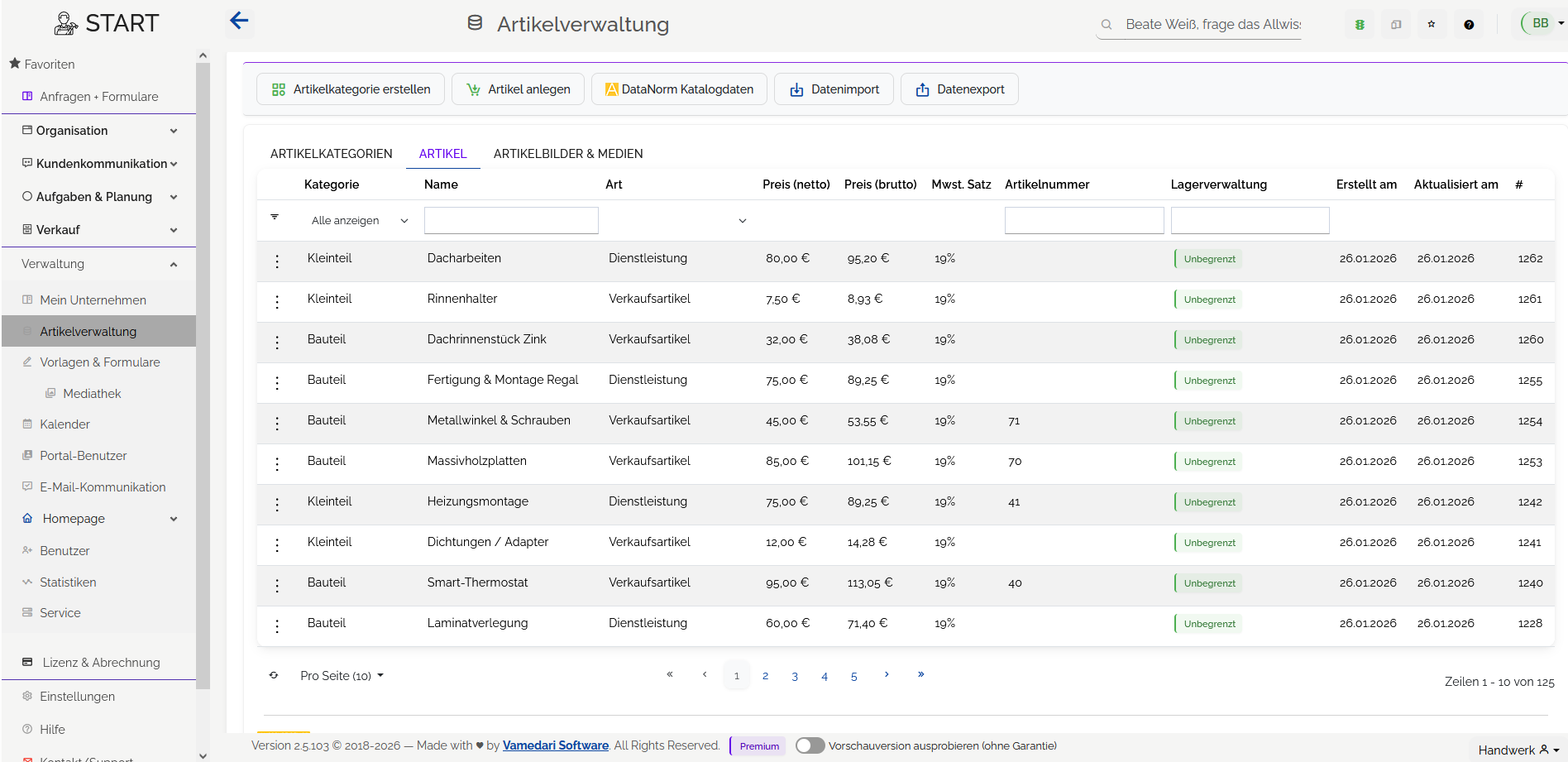Screen dimensions: 1568x762
Task: Open the filter icon above the Kategorie column
Action: [275, 218]
